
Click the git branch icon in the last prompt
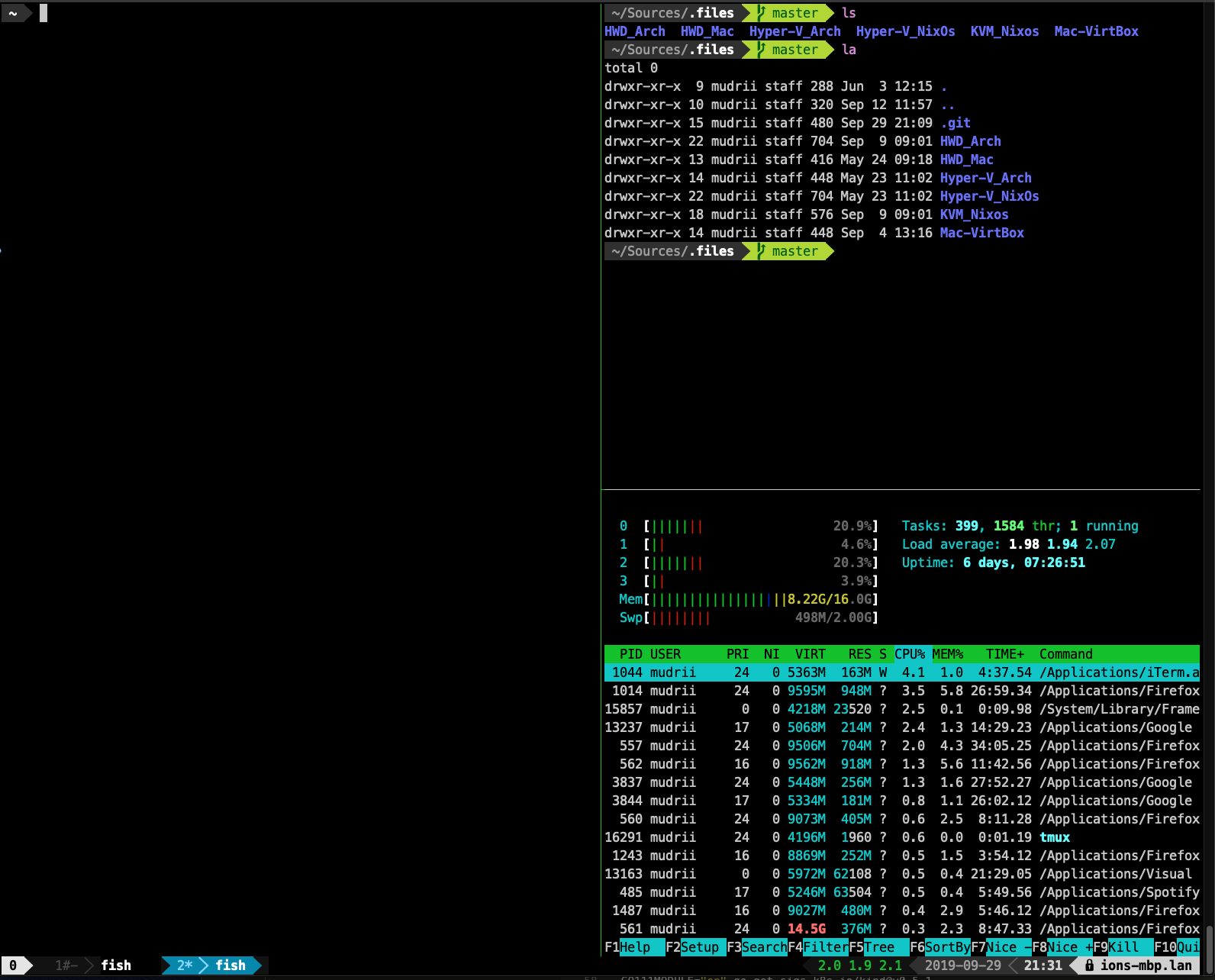761,251
